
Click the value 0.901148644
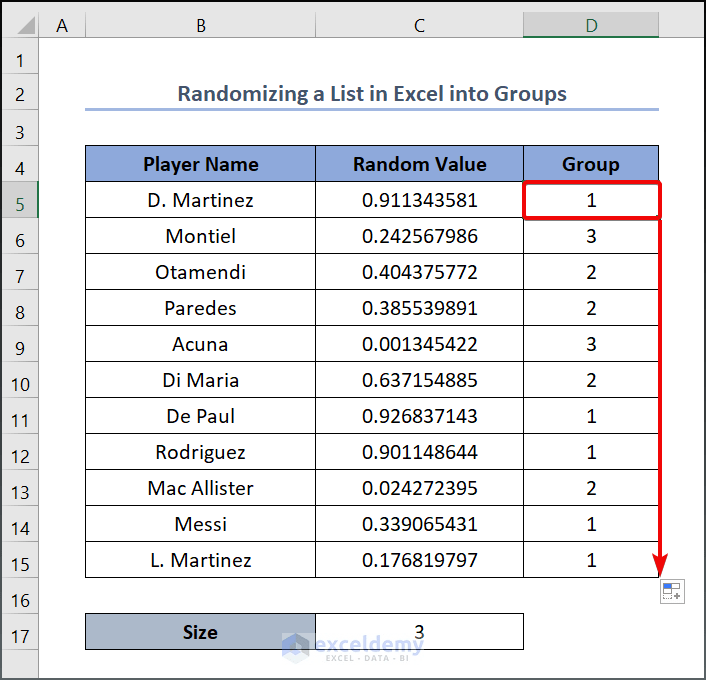point(419,452)
